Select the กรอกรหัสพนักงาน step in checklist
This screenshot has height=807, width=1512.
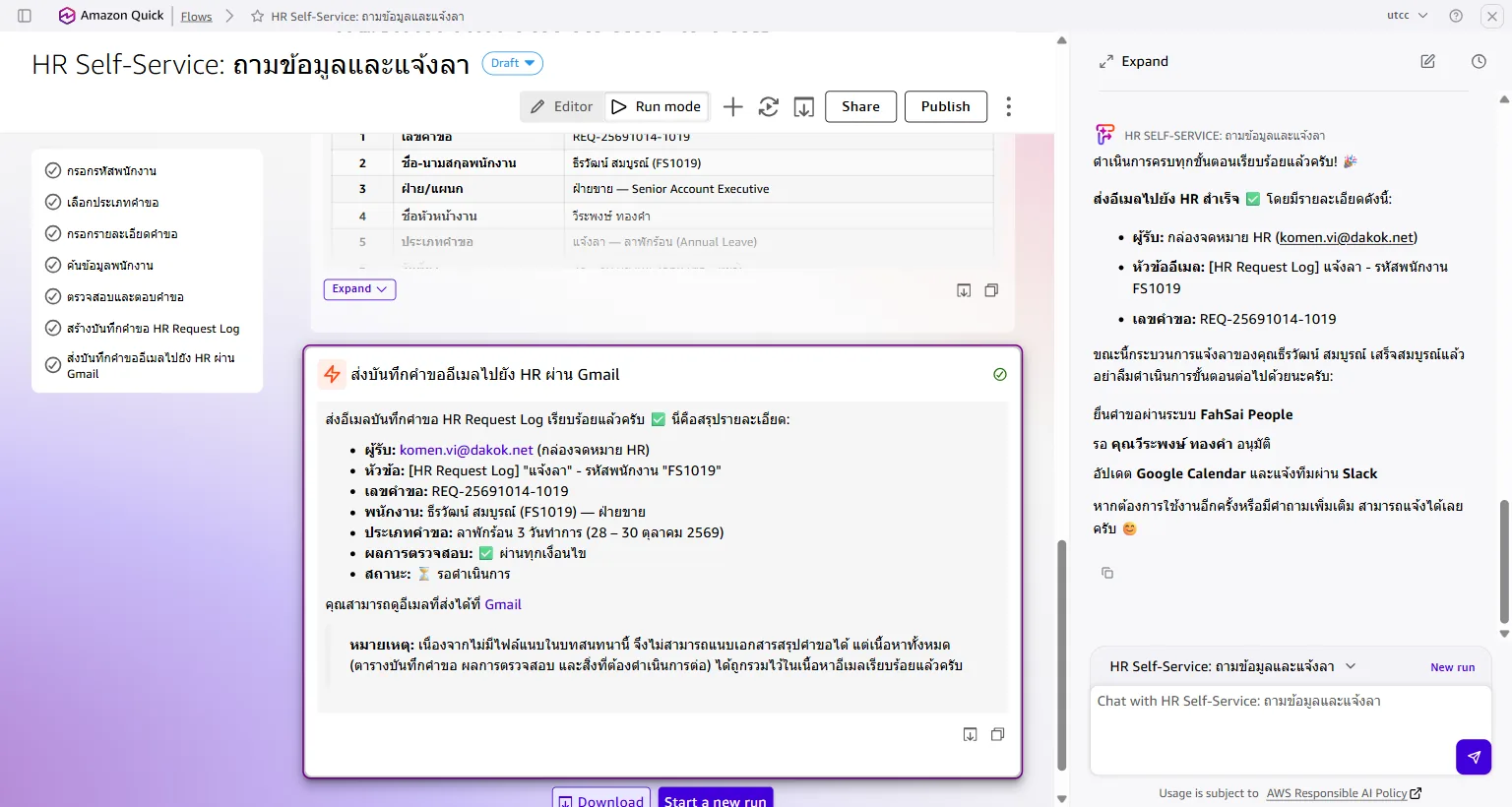[x=111, y=171]
